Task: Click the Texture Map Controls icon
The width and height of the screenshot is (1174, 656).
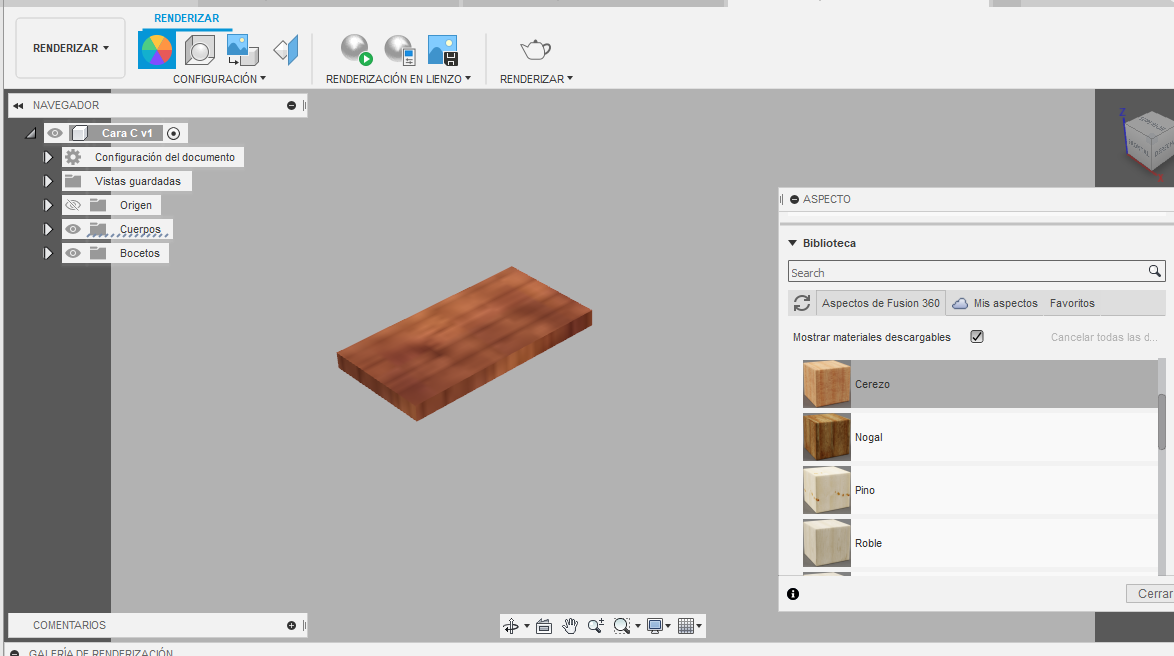Action: 286,50
